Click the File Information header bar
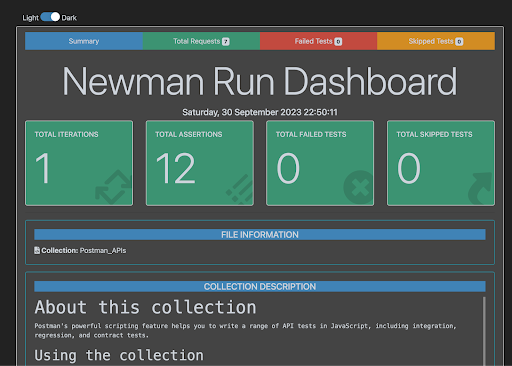Viewport: 512px width, 366px height. 260,235
